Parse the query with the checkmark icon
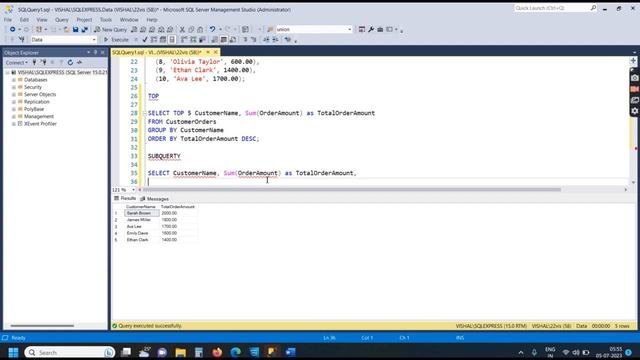640x360 pixels. 145,40
